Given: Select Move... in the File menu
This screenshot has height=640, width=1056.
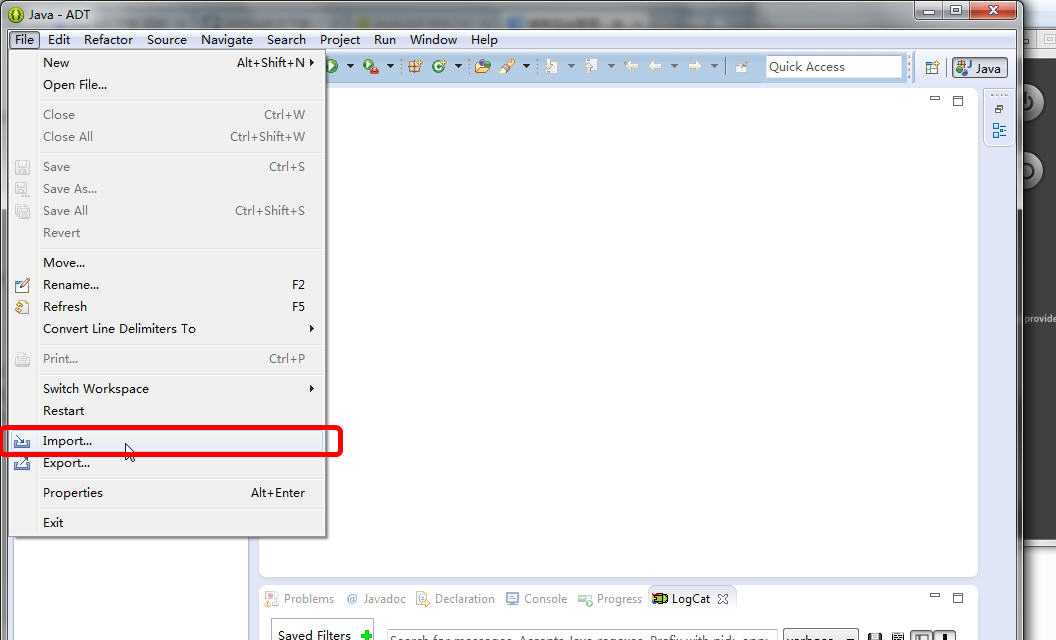Looking at the screenshot, I should pyautogui.click(x=167, y=263).
